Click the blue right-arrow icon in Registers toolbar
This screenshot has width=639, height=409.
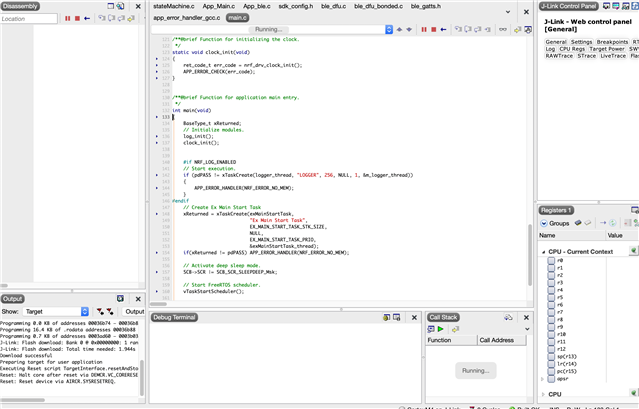603,223
